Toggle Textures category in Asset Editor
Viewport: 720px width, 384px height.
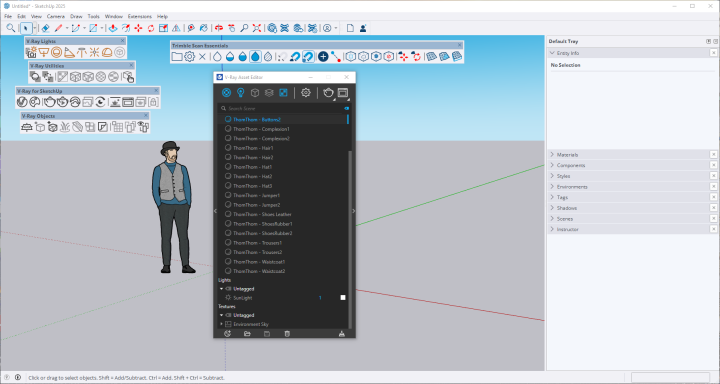click(283, 93)
